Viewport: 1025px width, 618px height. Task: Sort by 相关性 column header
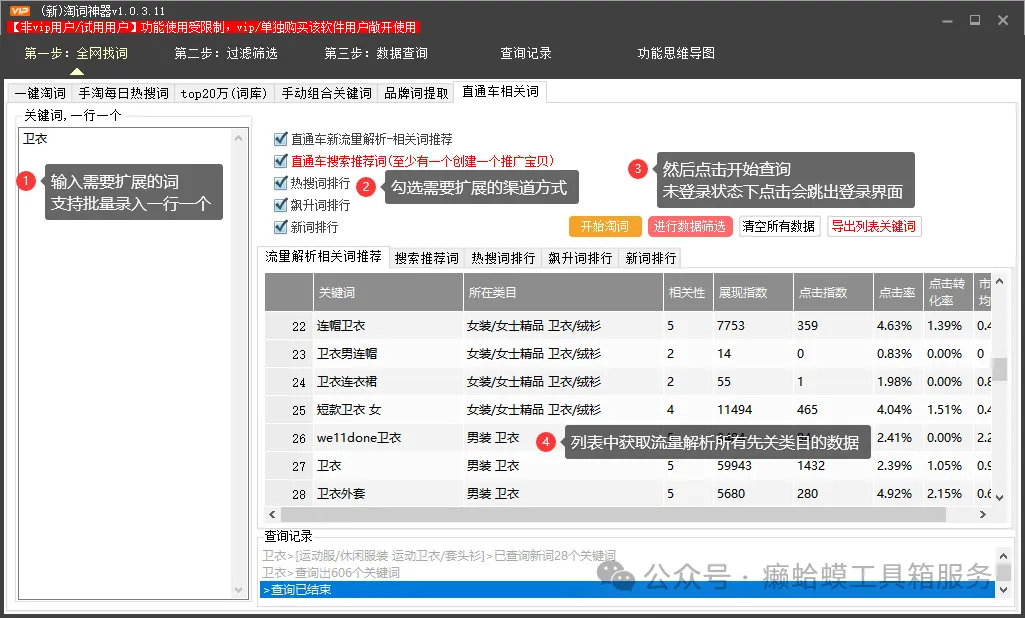click(x=688, y=292)
